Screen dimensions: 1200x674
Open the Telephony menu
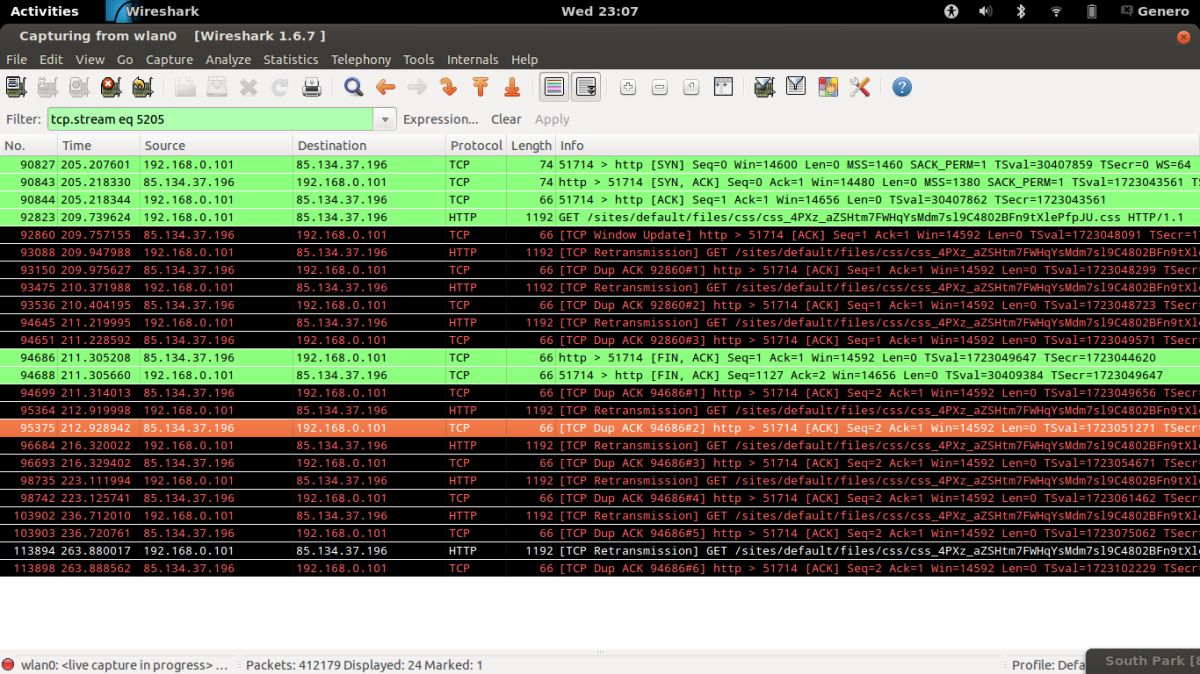click(361, 59)
